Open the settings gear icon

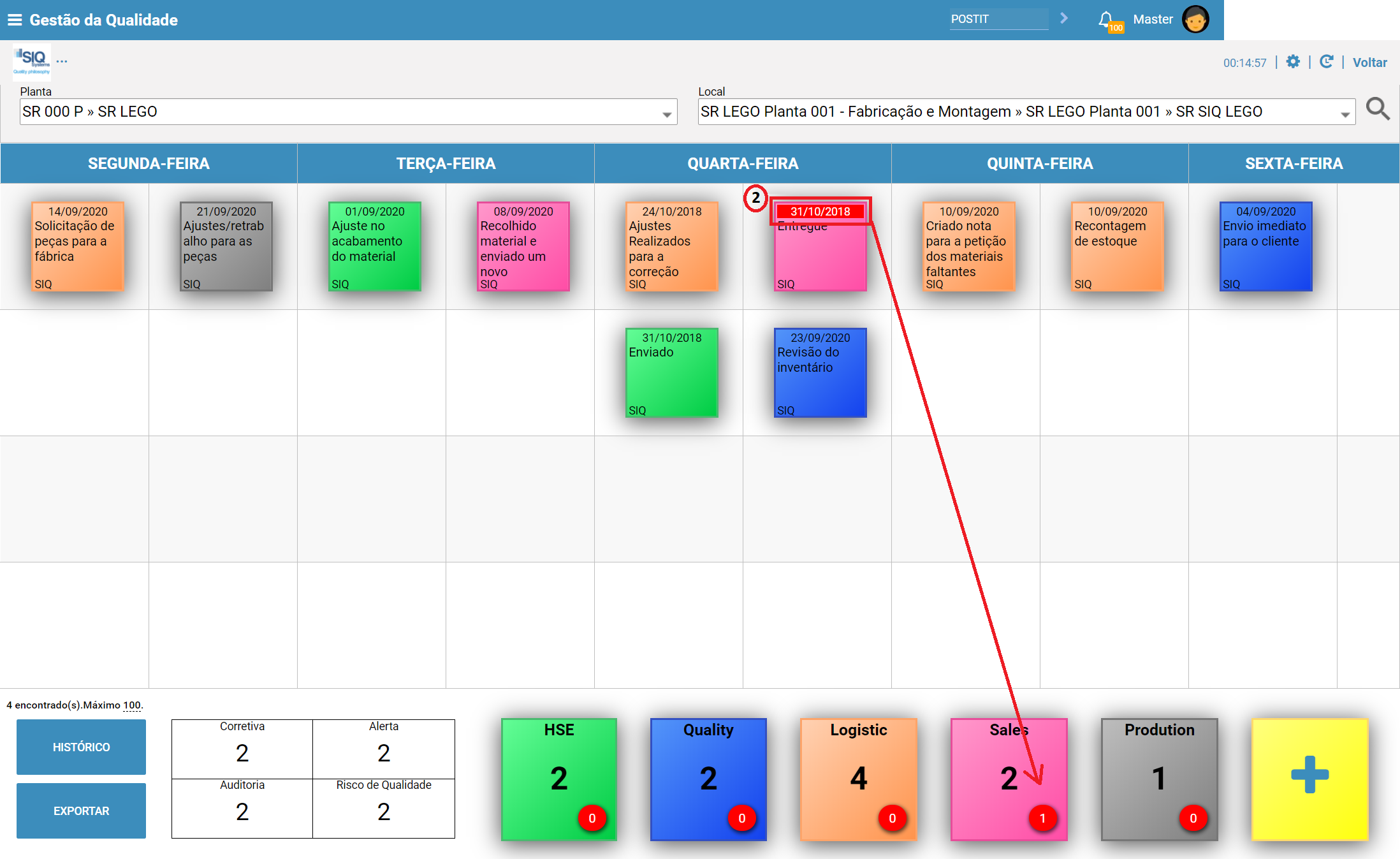pyautogui.click(x=1293, y=62)
